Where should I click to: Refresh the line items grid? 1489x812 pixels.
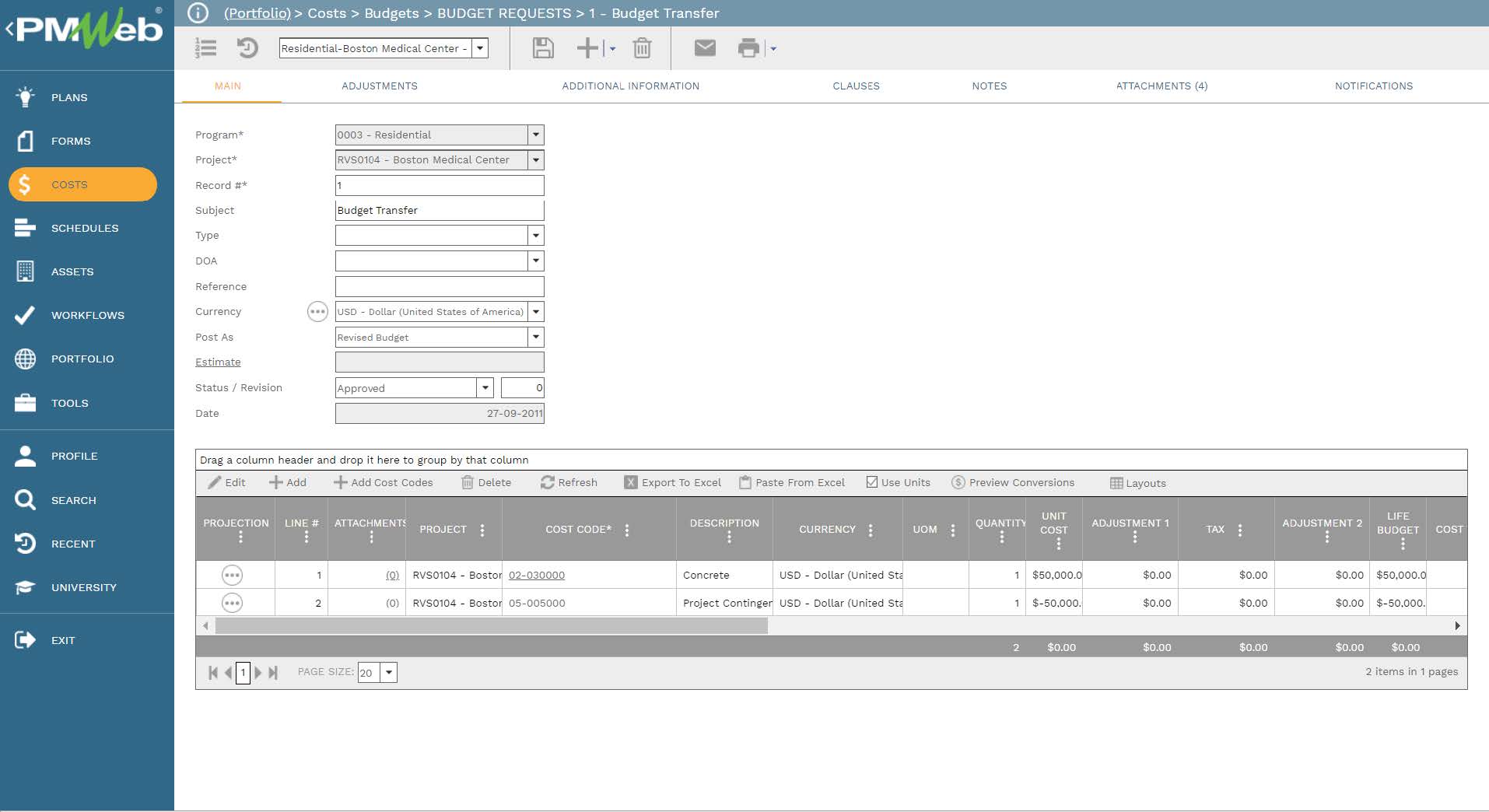tap(569, 482)
